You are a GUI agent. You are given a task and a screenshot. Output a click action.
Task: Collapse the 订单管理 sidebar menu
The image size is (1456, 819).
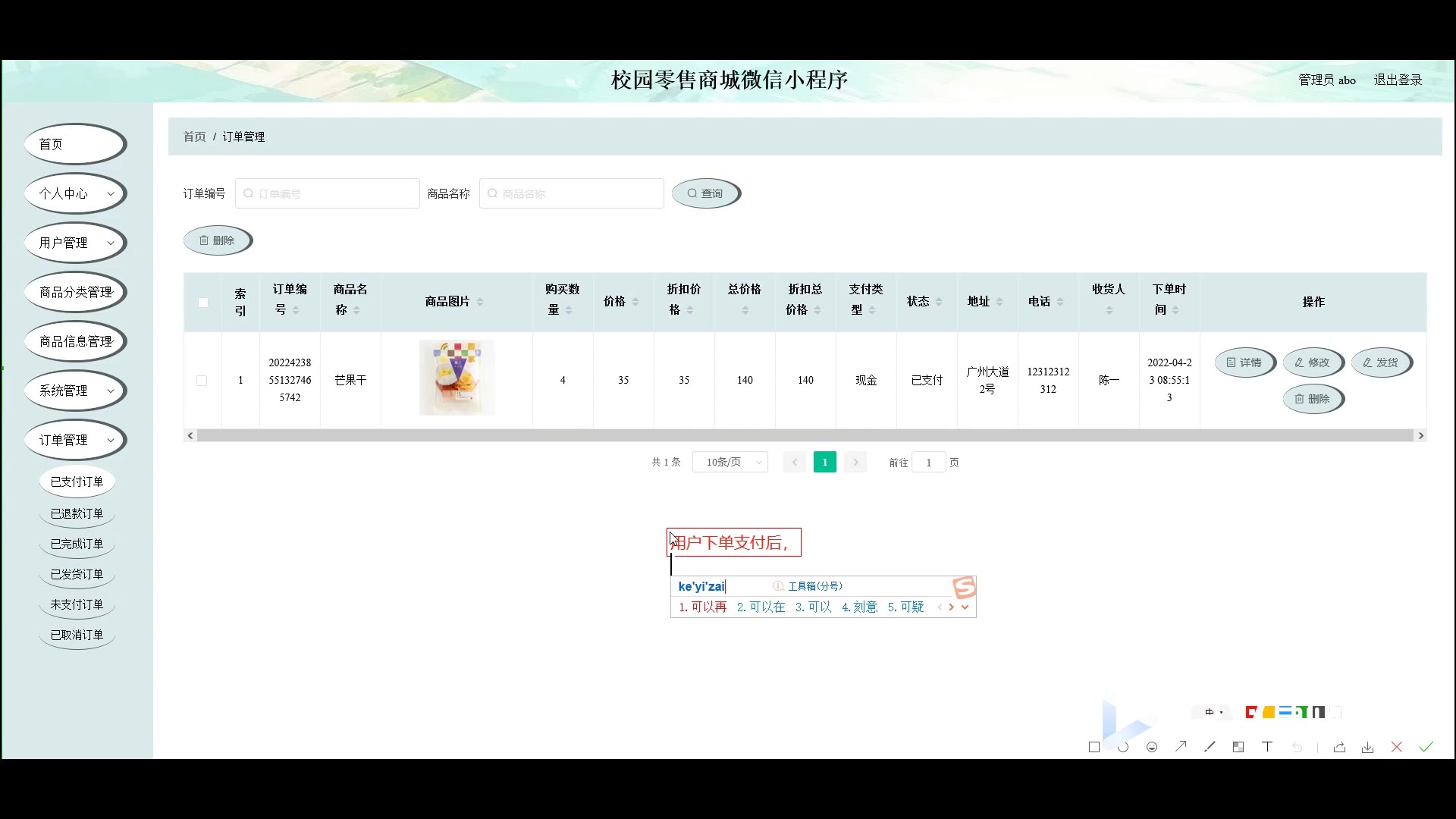75,440
